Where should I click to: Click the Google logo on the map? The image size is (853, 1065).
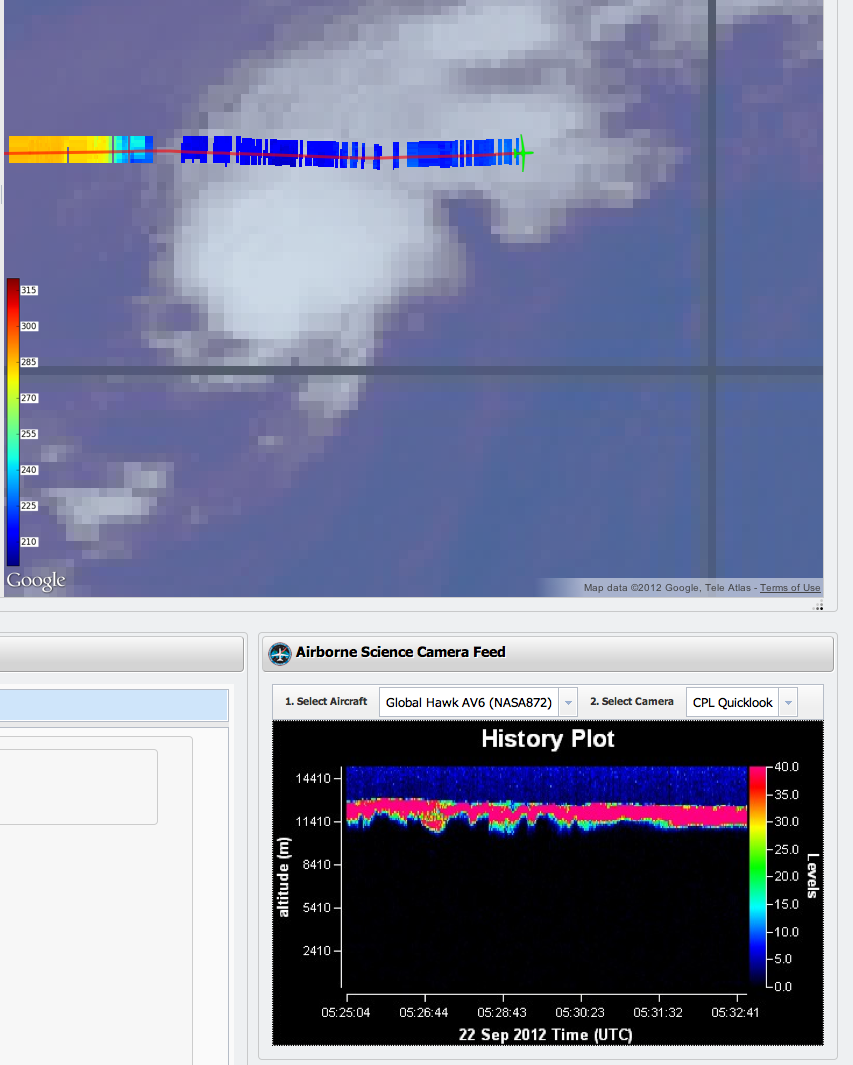pyautogui.click(x=36, y=581)
